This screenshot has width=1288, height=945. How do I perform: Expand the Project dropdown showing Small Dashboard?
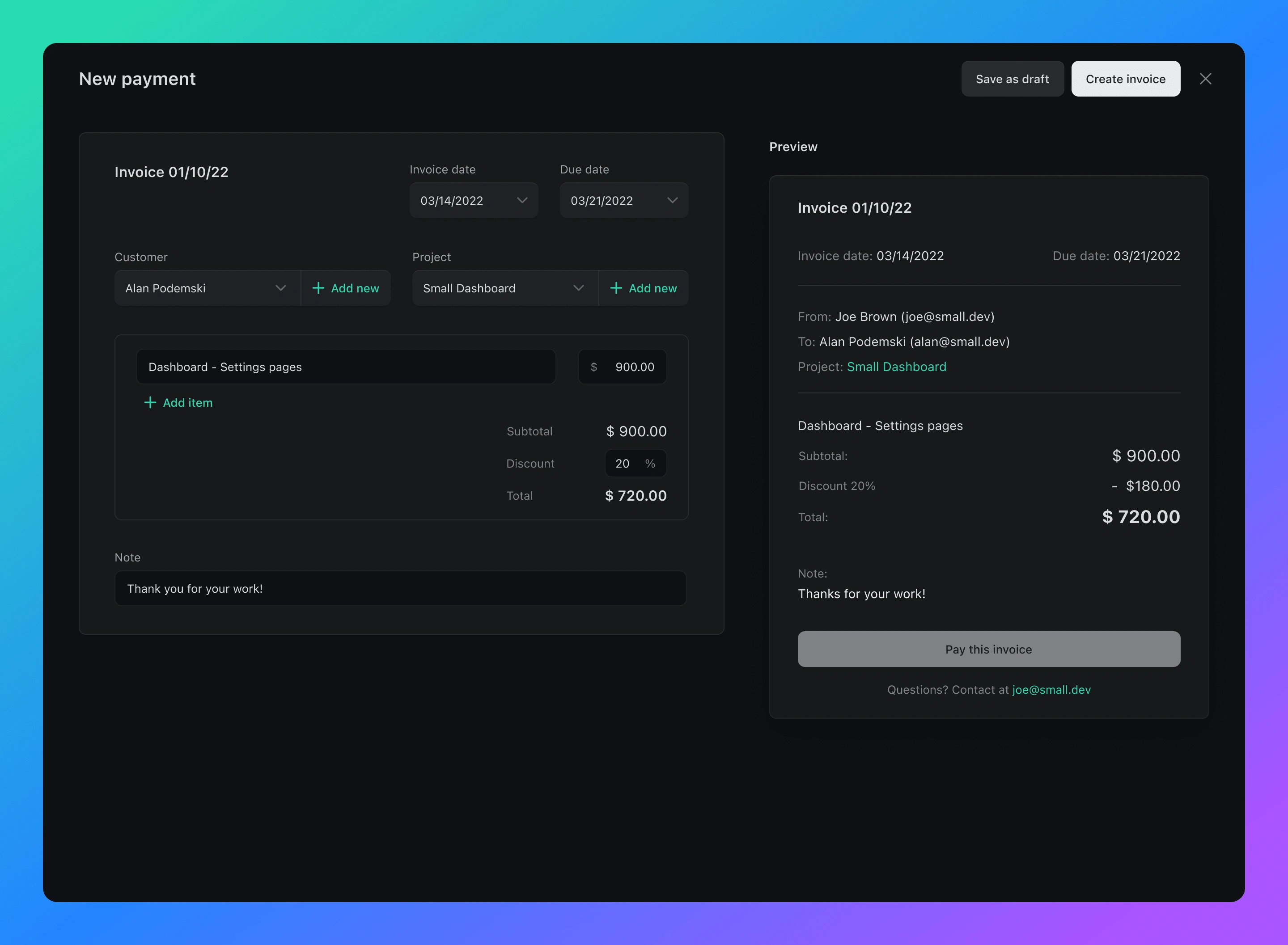504,288
